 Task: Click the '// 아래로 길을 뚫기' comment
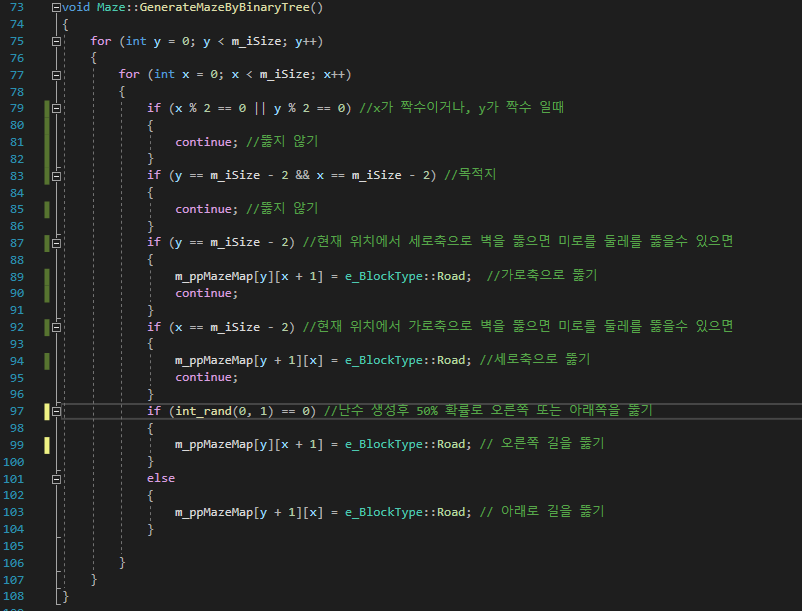[542, 511]
